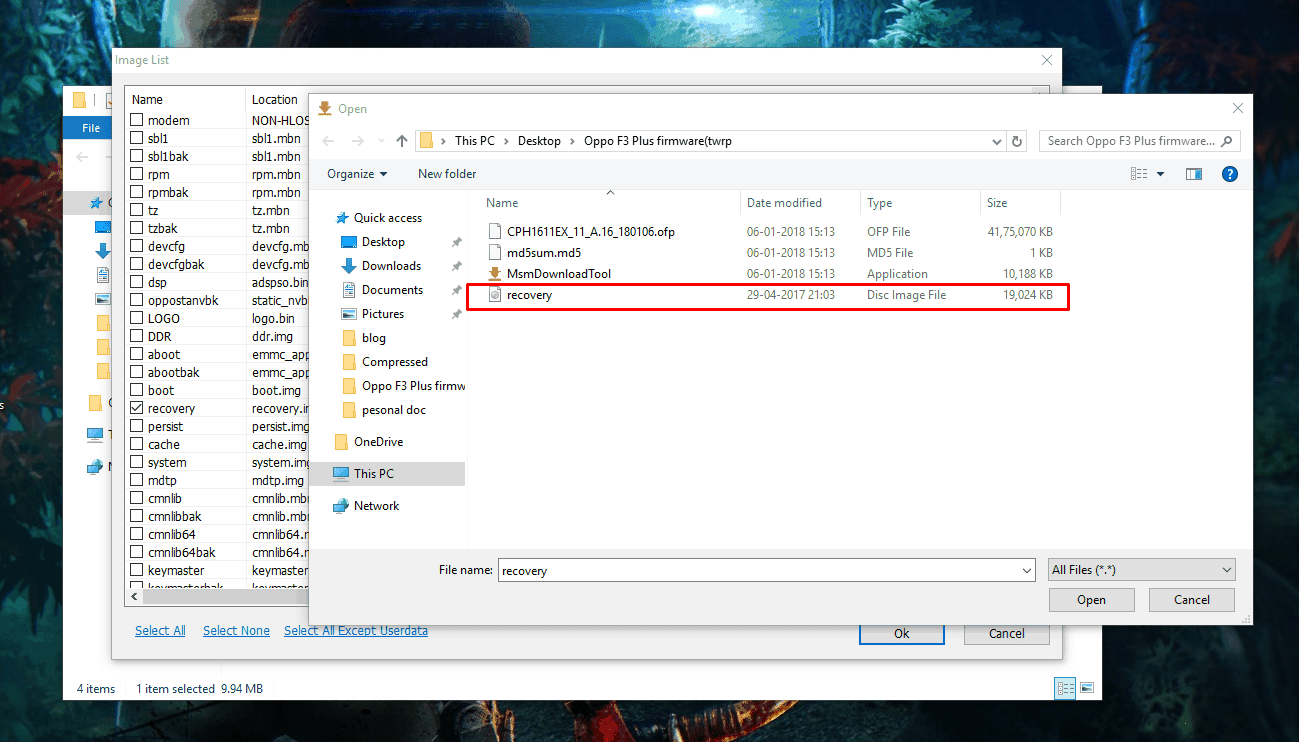Expand the File name history dropdown
This screenshot has width=1299, height=742.
[1027, 571]
